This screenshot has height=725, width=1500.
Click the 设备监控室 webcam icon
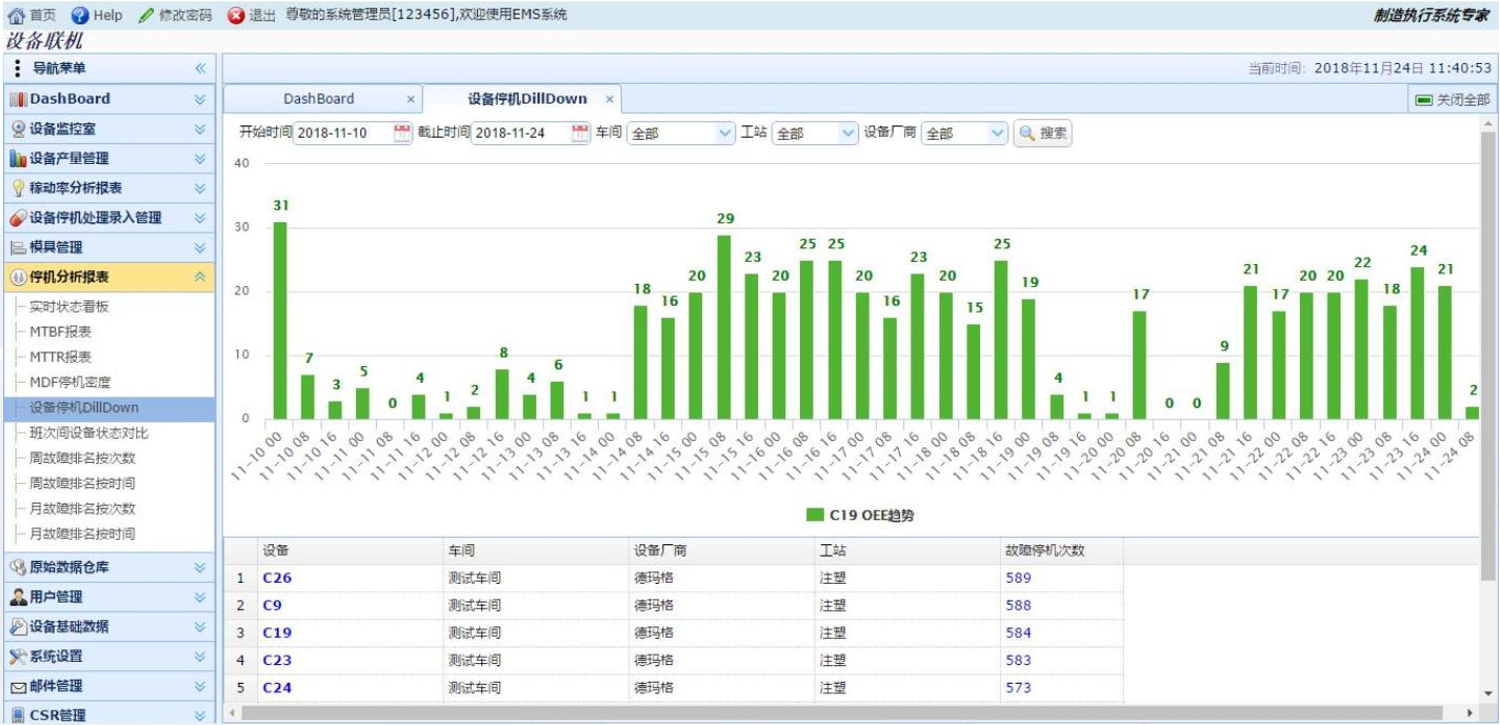tap(18, 129)
